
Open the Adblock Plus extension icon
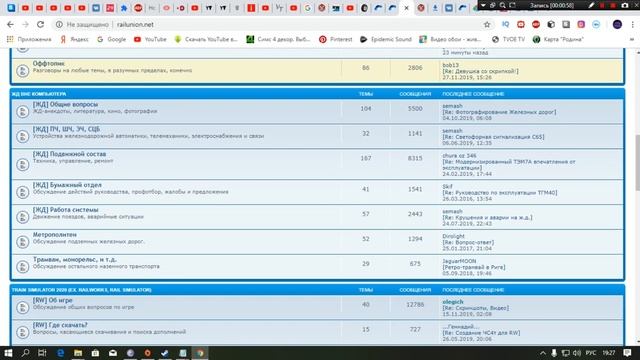[x=536, y=24]
